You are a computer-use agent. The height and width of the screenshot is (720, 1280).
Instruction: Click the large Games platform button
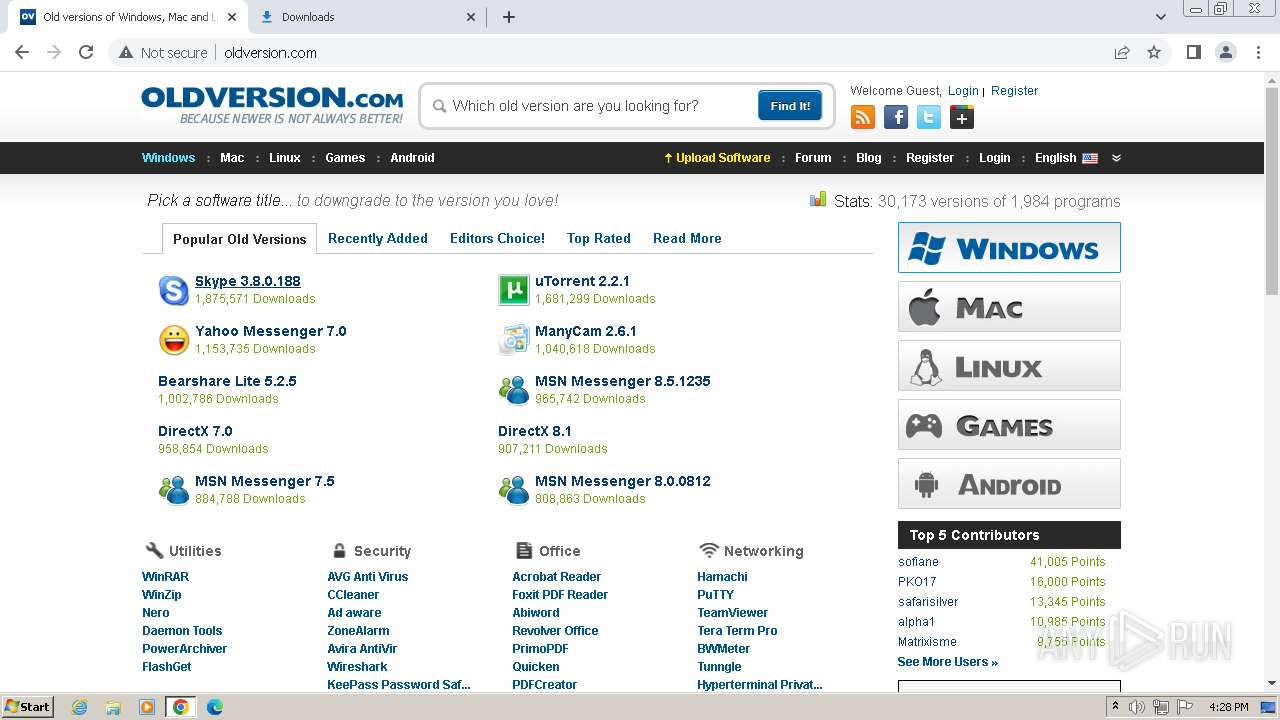click(x=1009, y=424)
